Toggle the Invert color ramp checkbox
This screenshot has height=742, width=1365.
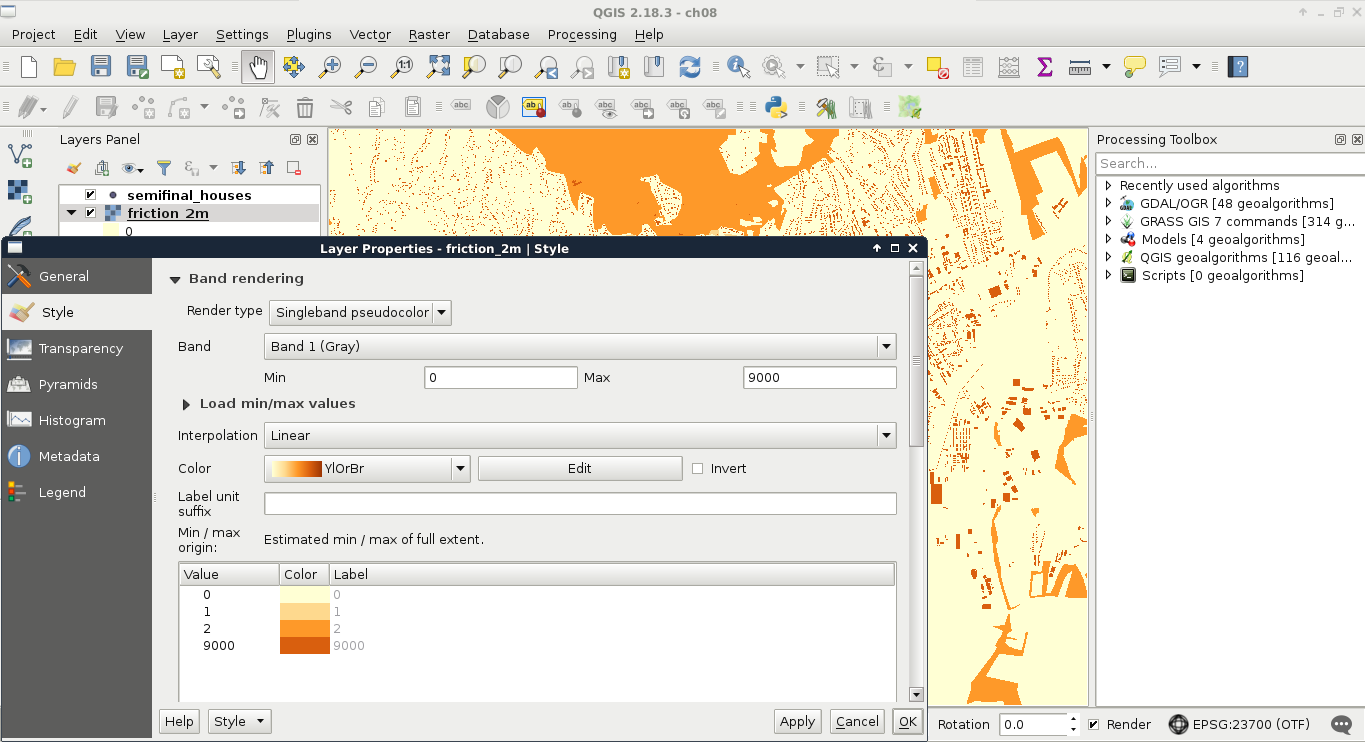pyautogui.click(x=698, y=468)
